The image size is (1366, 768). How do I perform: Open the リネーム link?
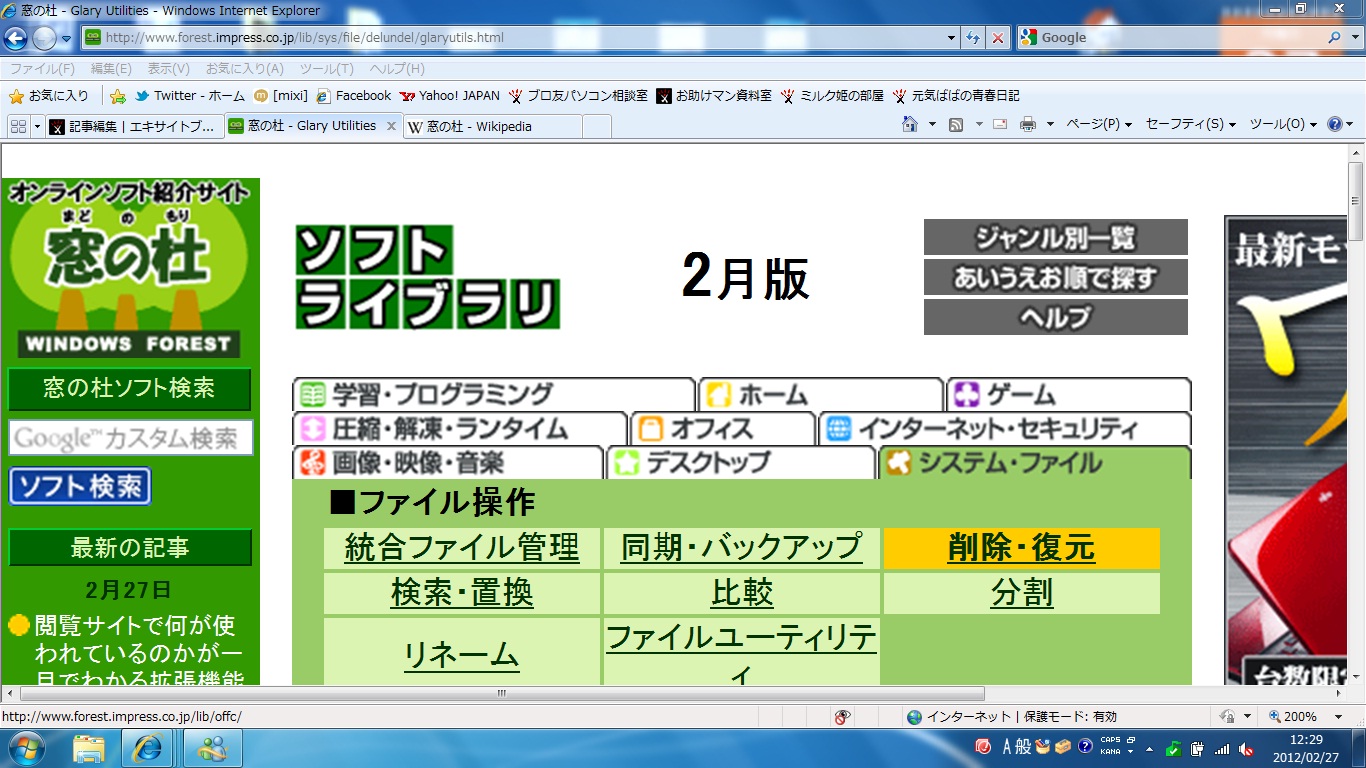tap(462, 655)
